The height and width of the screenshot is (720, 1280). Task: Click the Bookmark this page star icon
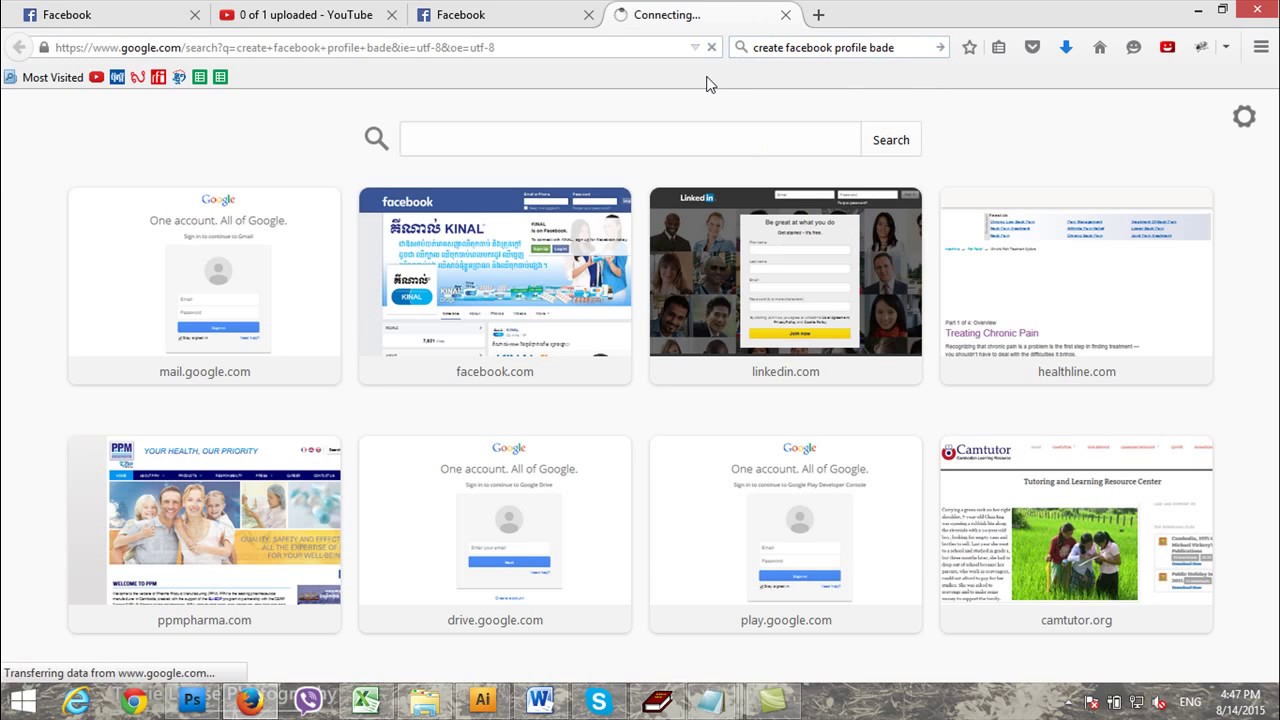tap(969, 47)
